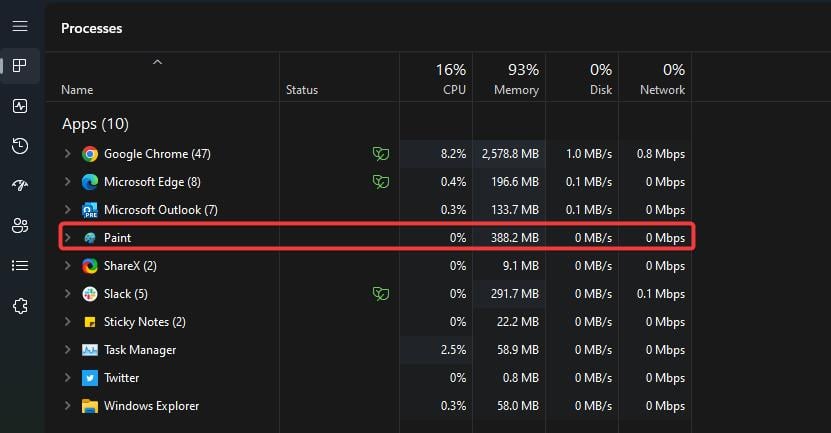Sort processes by the Memory column
Image resolution: width=831 pixels, height=433 pixels.
pyautogui.click(x=509, y=79)
